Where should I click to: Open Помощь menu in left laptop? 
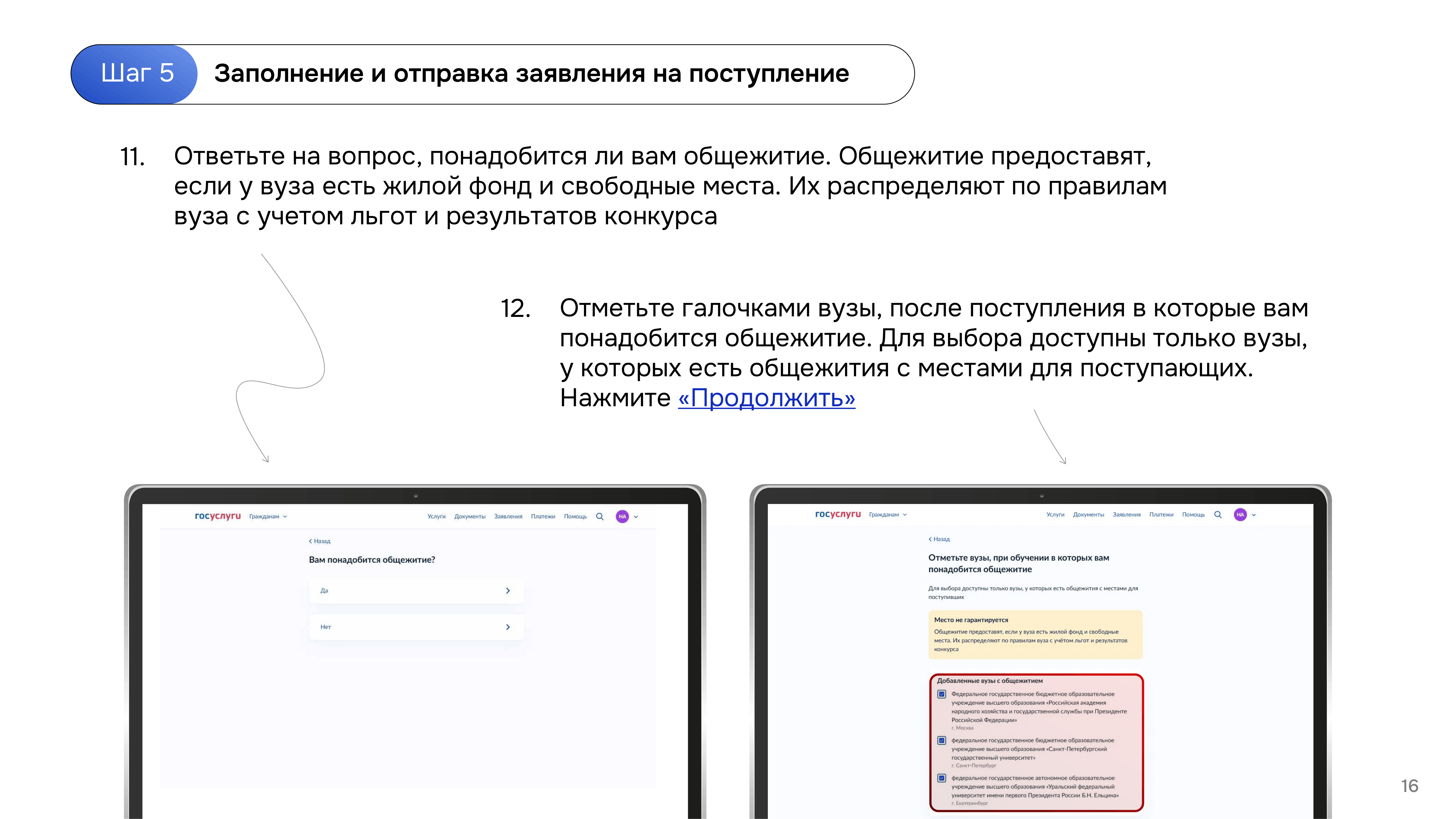pos(575,517)
